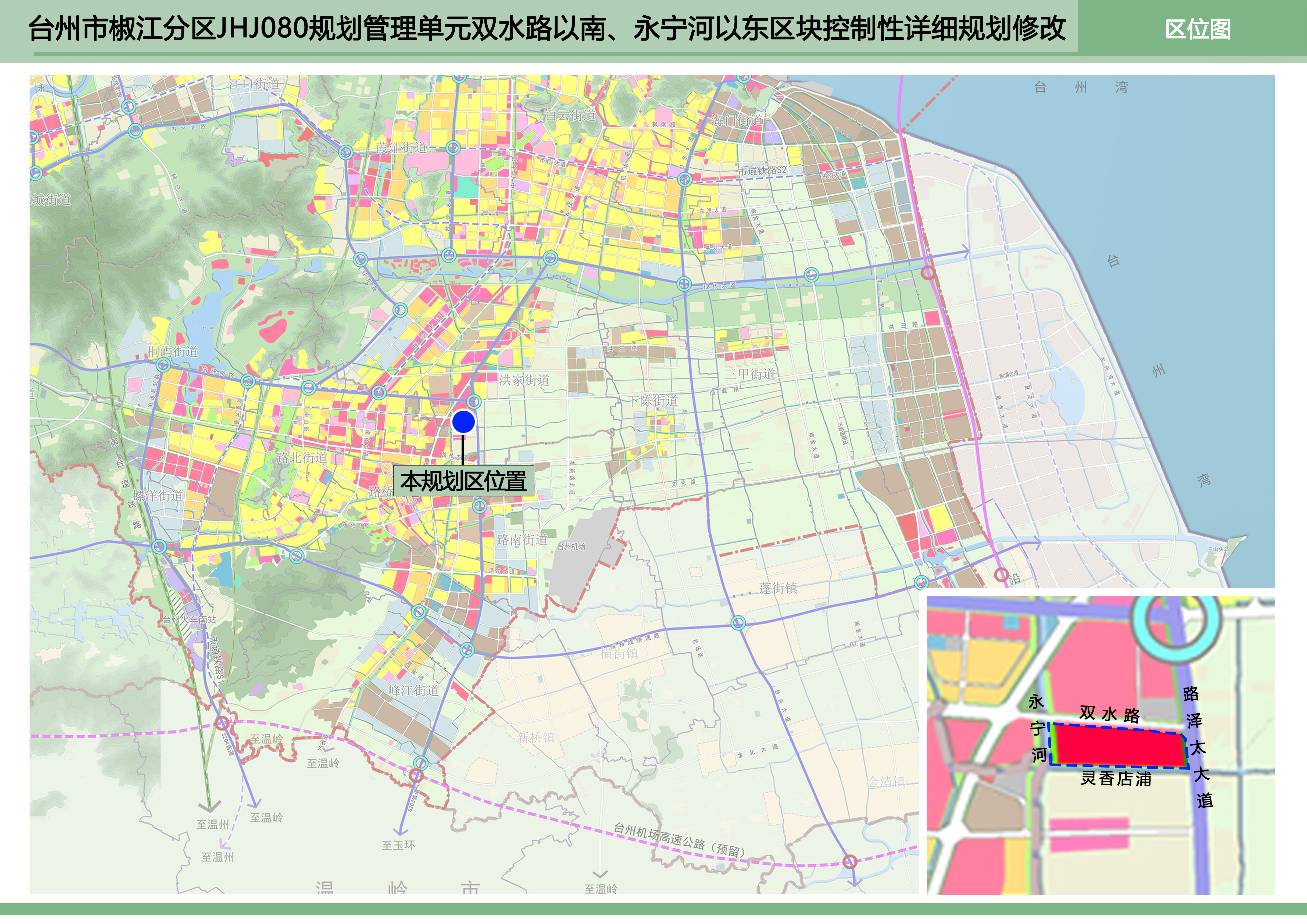Viewport: 1307px width, 924px height.
Task: Click the '海门街道' map label
Action: (x=737, y=120)
